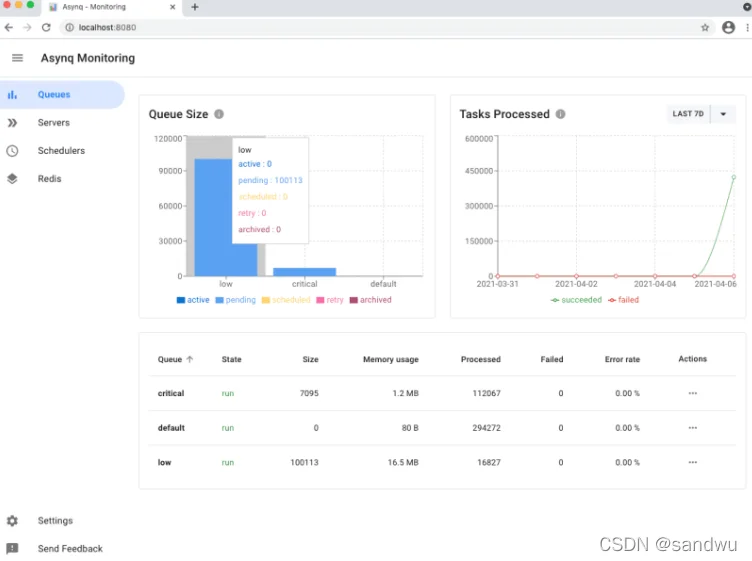752x561 pixels.
Task: Open Schedulers in the sidebar
Action: 62,151
